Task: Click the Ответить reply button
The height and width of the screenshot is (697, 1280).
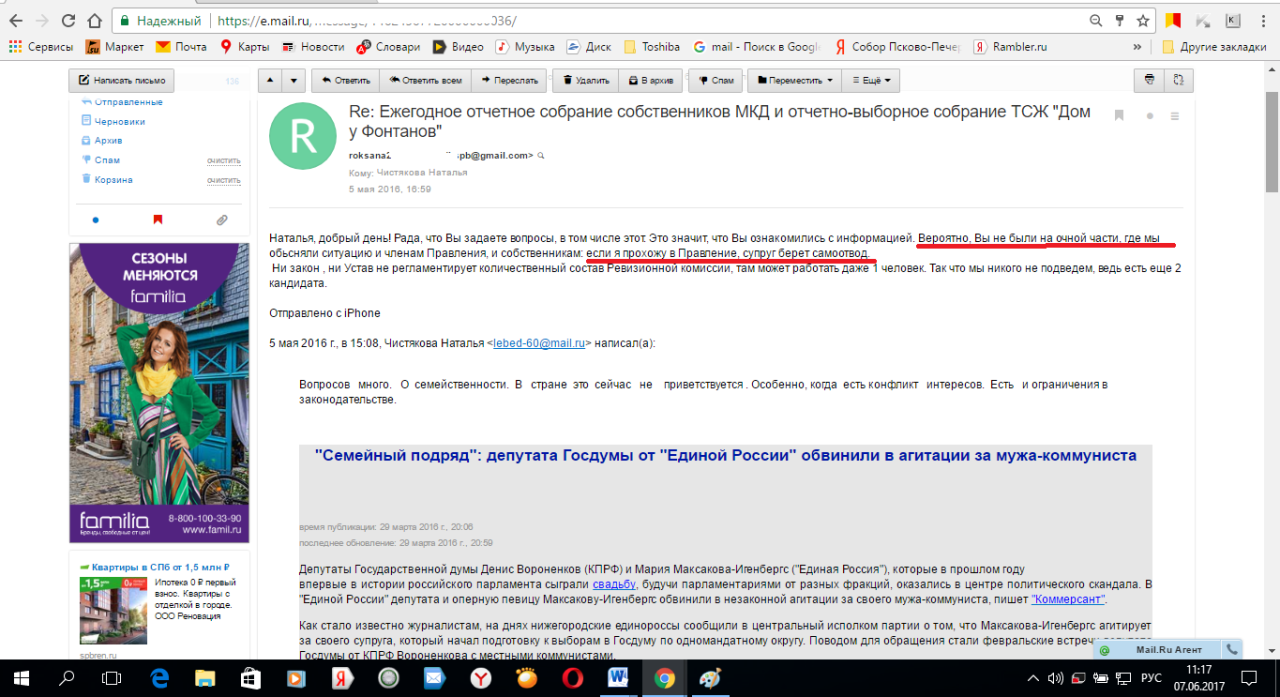Action: (x=344, y=80)
